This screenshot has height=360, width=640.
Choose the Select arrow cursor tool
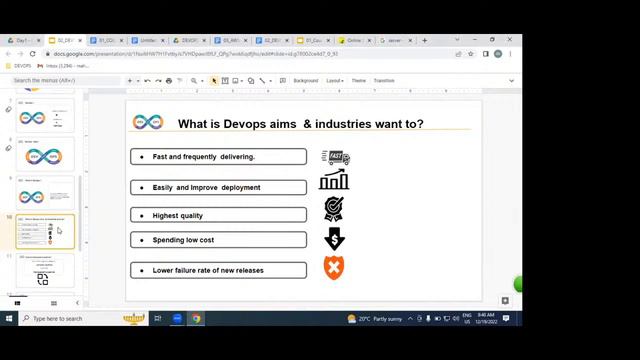[214, 81]
